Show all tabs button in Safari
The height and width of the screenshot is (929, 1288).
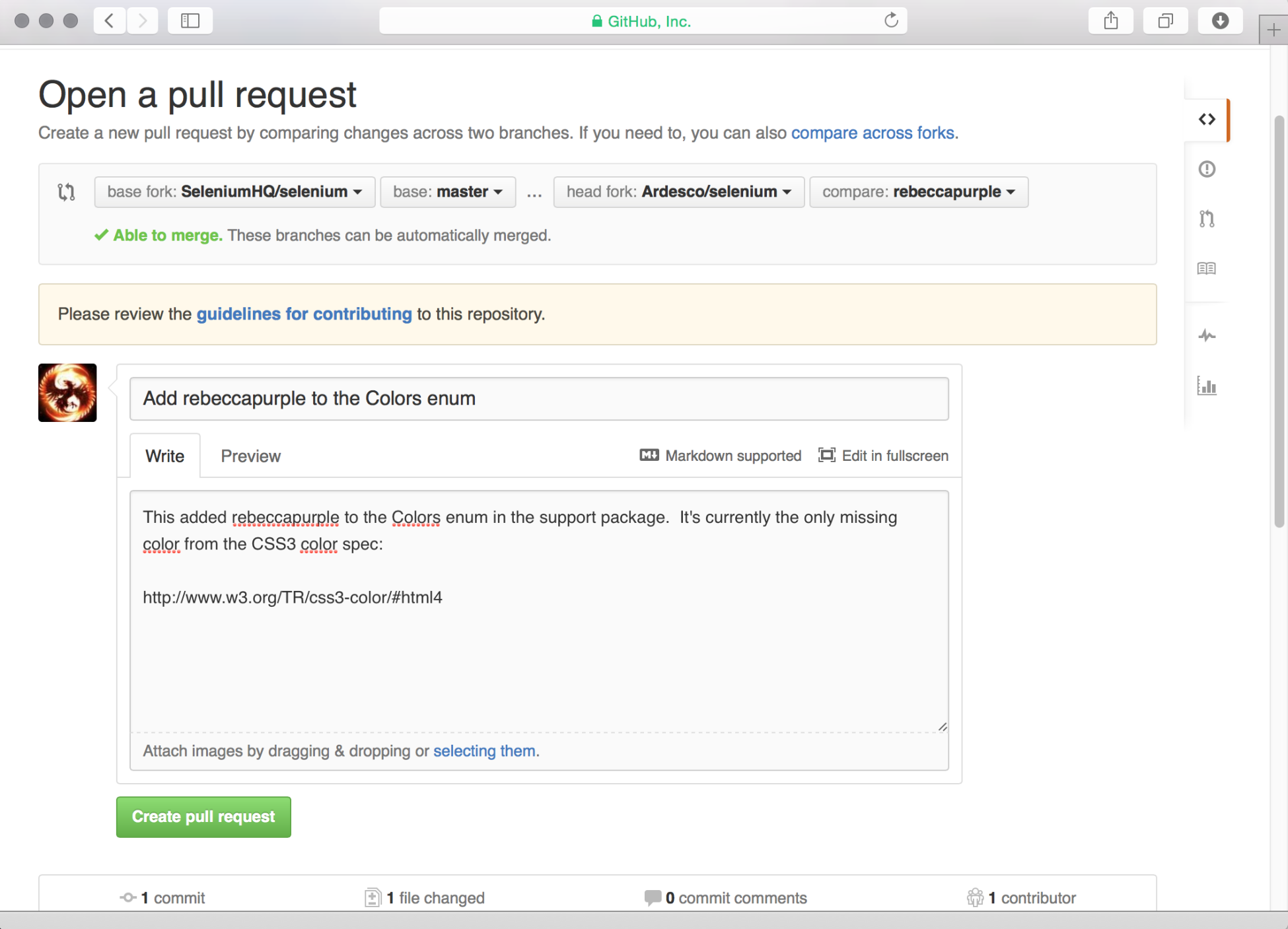[x=1166, y=21]
